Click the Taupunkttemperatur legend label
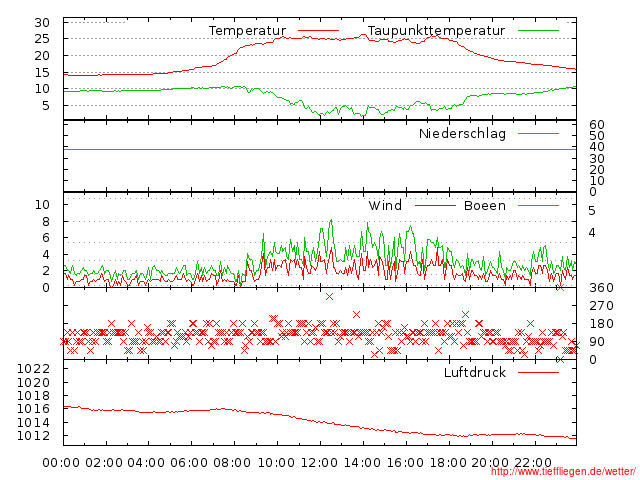The image size is (640, 480). coord(436,31)
